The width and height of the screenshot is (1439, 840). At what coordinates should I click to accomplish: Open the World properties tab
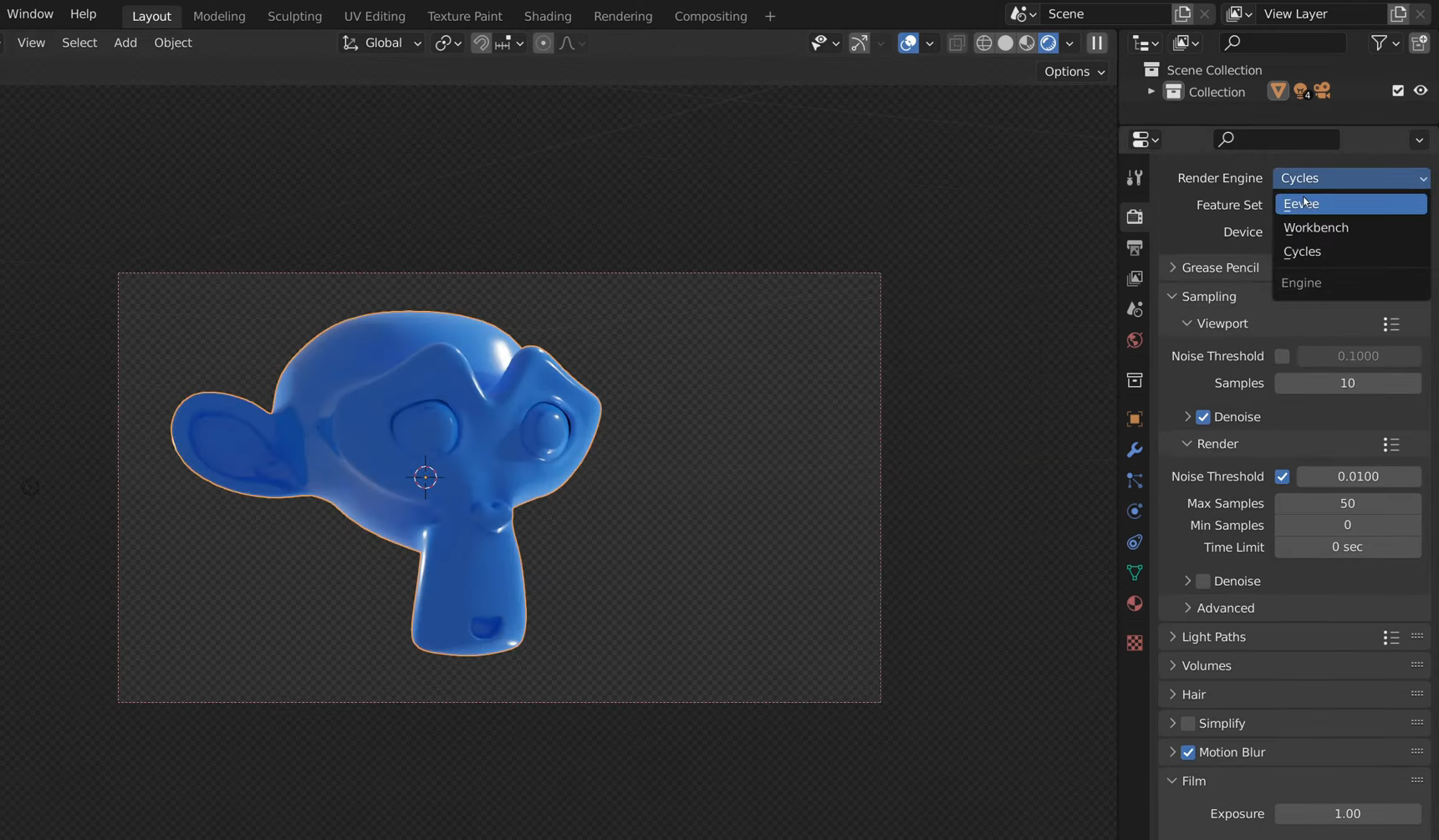[1134, 340]
